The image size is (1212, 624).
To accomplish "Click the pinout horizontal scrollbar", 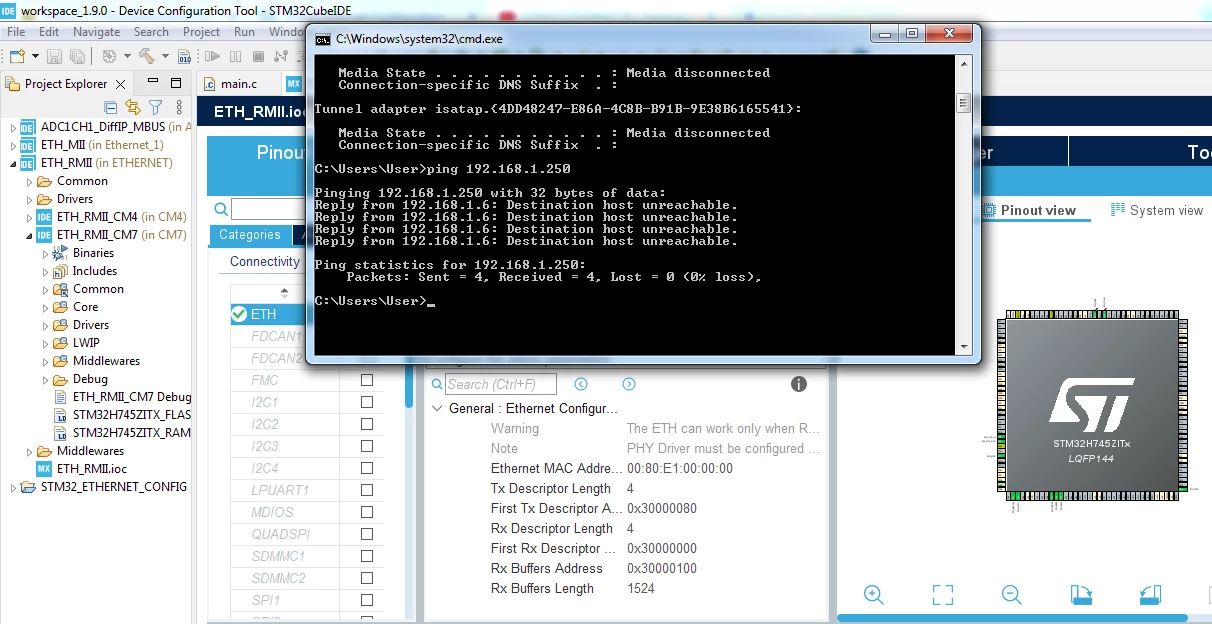I will tap(1012, 618).
